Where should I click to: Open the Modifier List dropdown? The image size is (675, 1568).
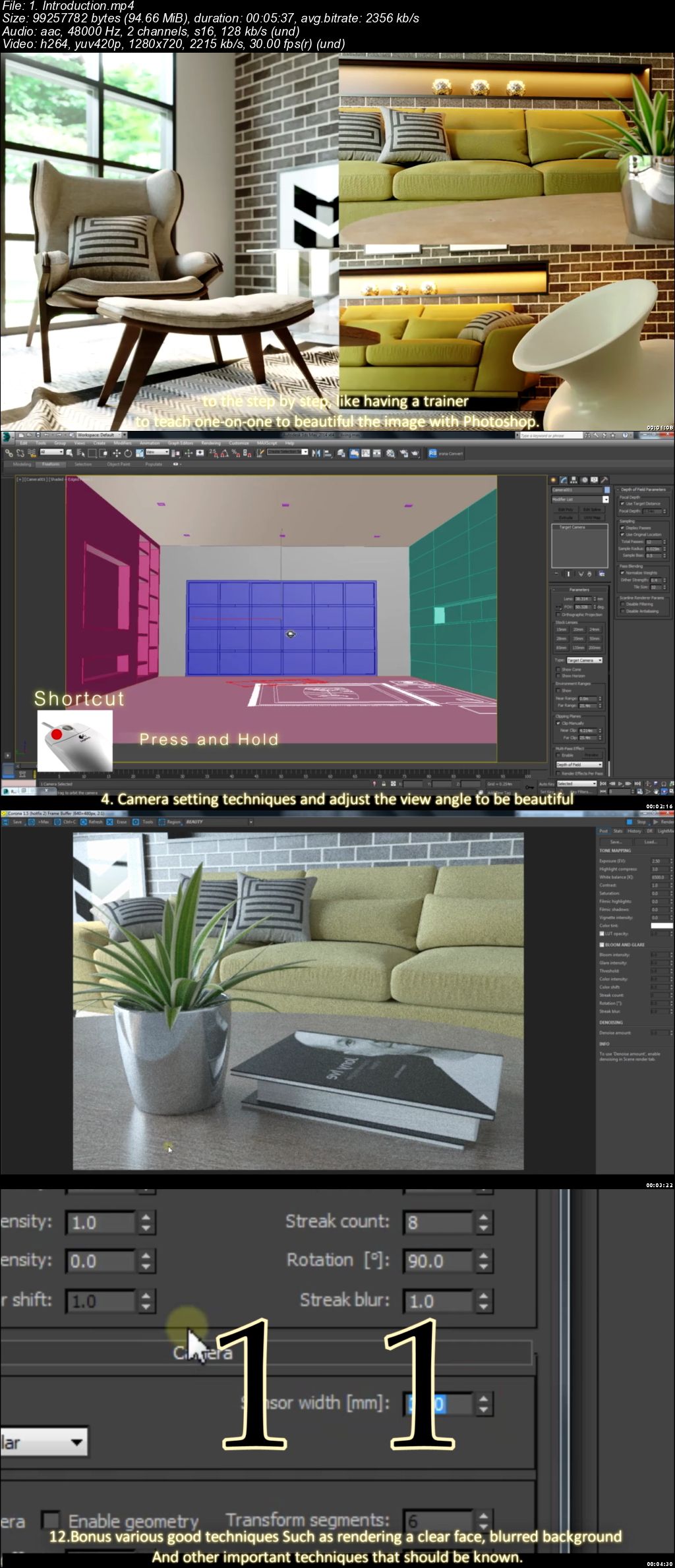tap(581, 499)
